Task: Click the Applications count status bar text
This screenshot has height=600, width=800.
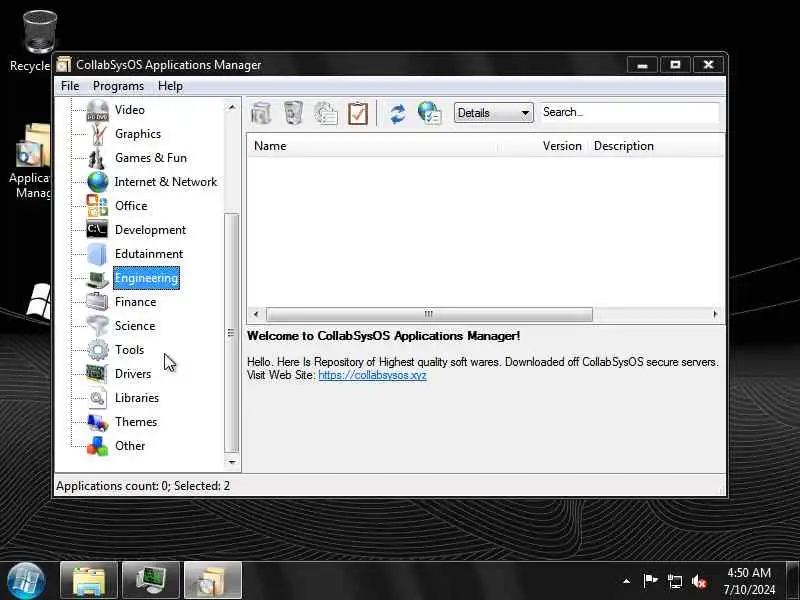Action: coord(143,486)
